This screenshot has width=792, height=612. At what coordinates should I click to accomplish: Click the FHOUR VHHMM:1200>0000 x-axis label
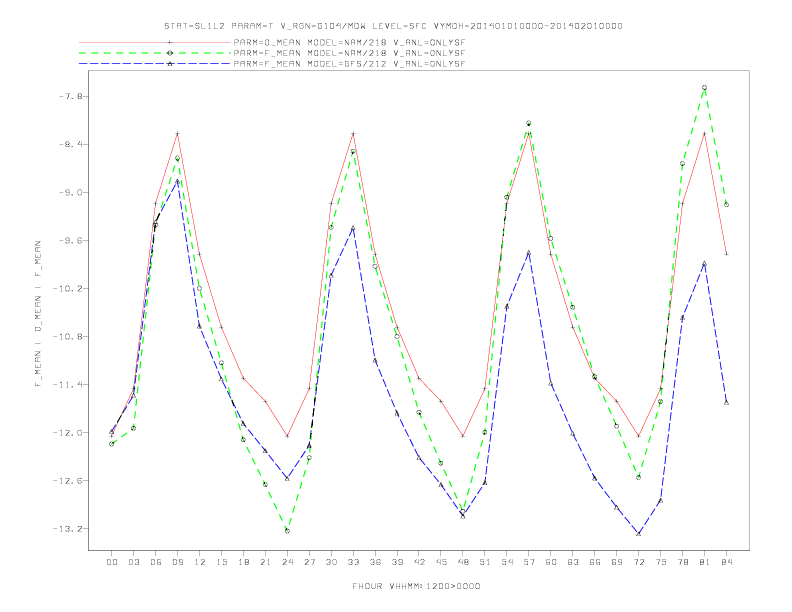tap(416, 586)
